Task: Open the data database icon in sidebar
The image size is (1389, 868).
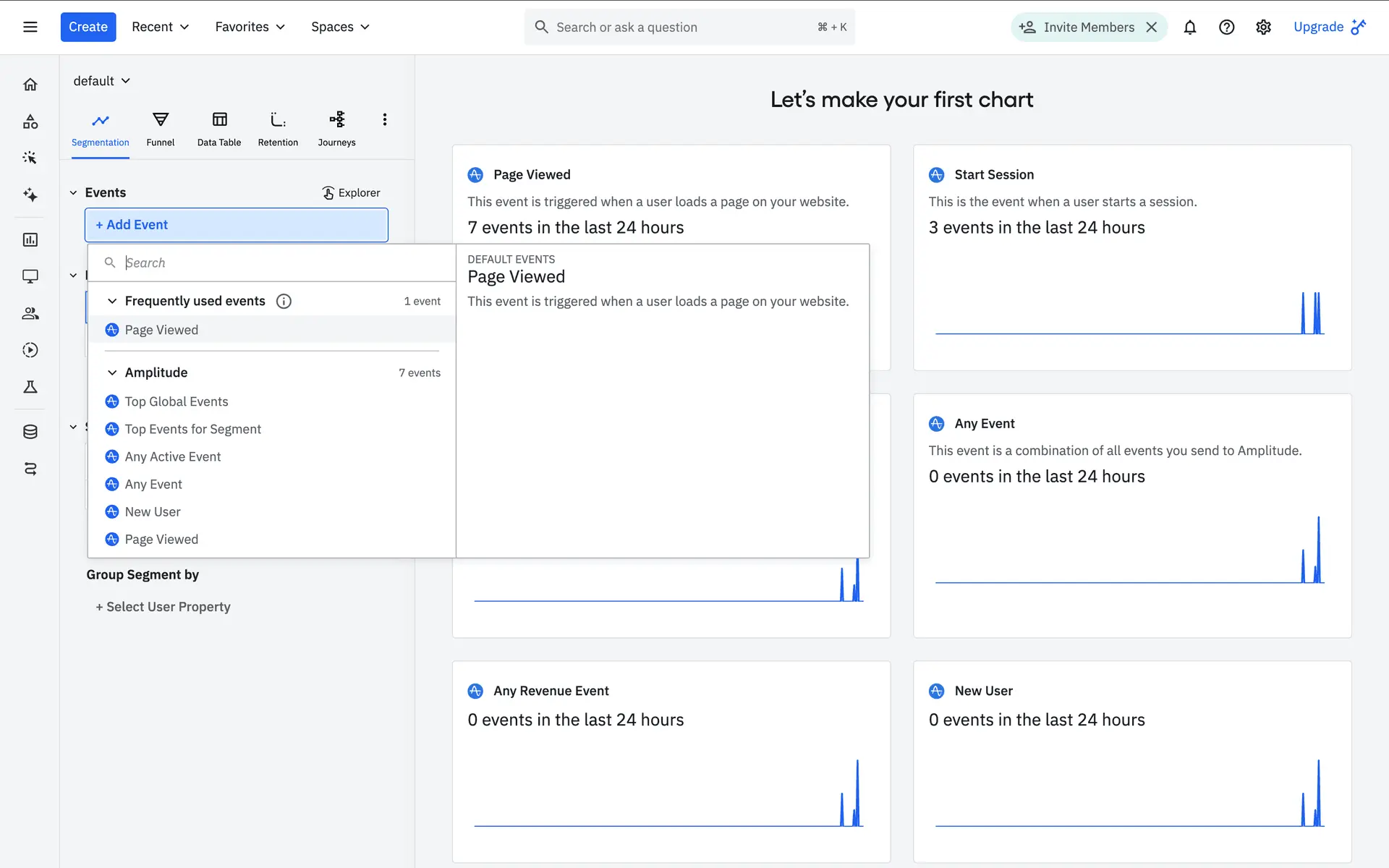Action: pyautogui.click(x=30, y=432)
